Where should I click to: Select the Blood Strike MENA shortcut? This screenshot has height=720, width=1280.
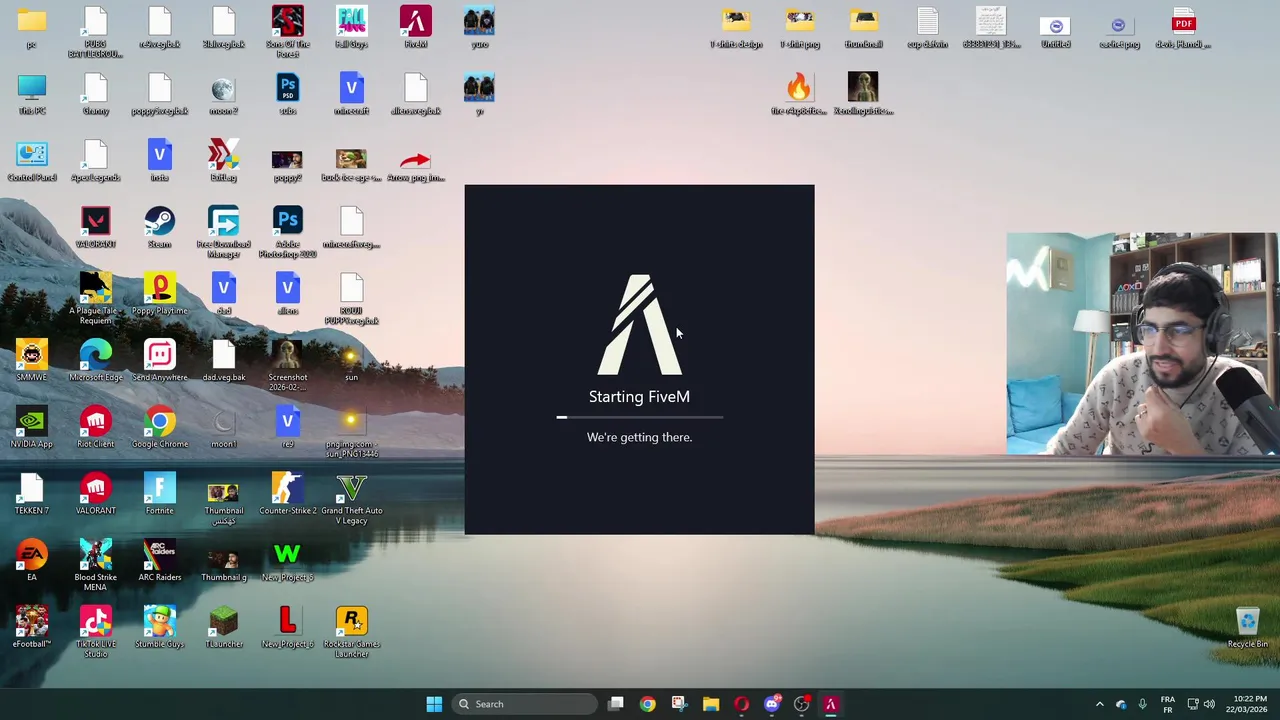point(95,565)
